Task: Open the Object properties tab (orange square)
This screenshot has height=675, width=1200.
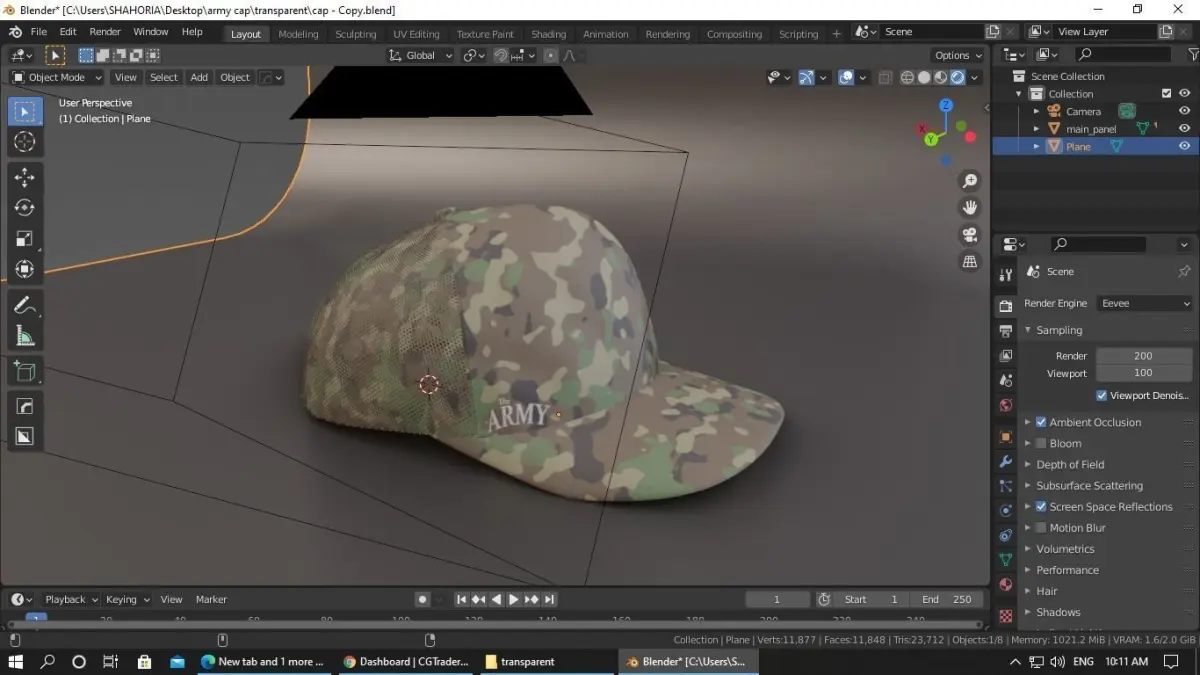Action: coord(1006,437)
